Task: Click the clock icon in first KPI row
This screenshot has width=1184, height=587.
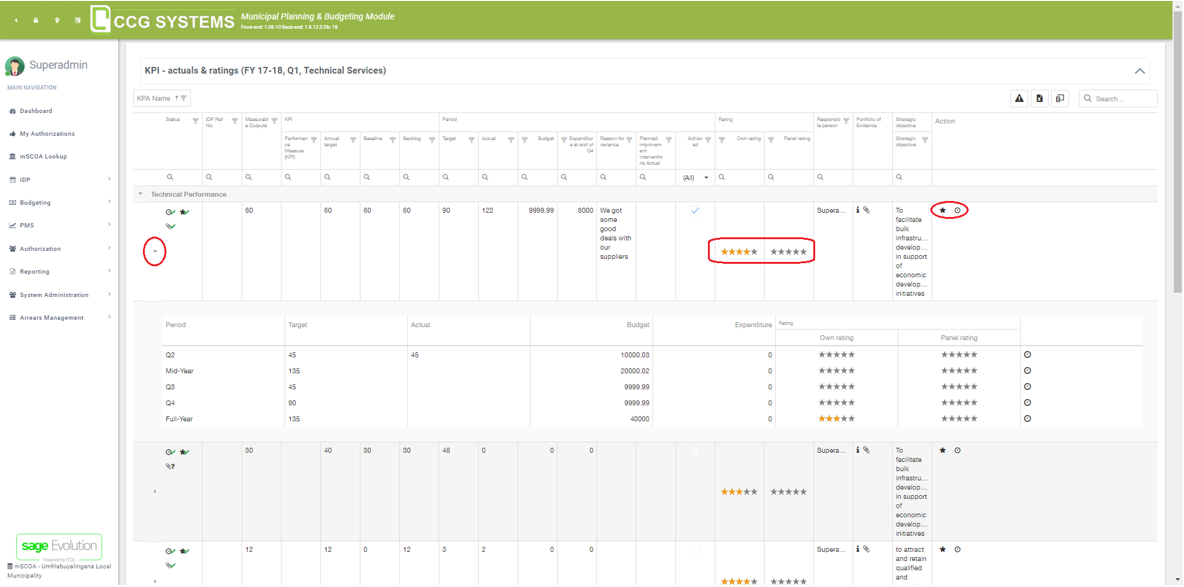Action: pyautogui.click(x=957, y=210)
